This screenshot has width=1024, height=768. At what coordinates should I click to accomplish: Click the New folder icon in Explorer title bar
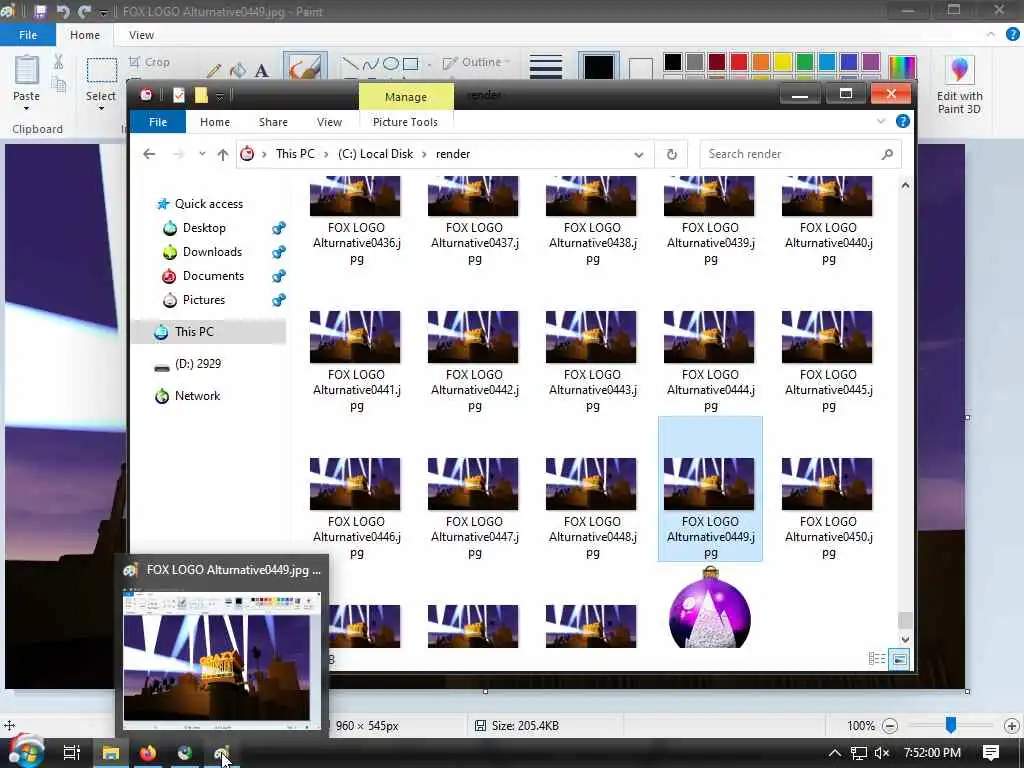201,95
